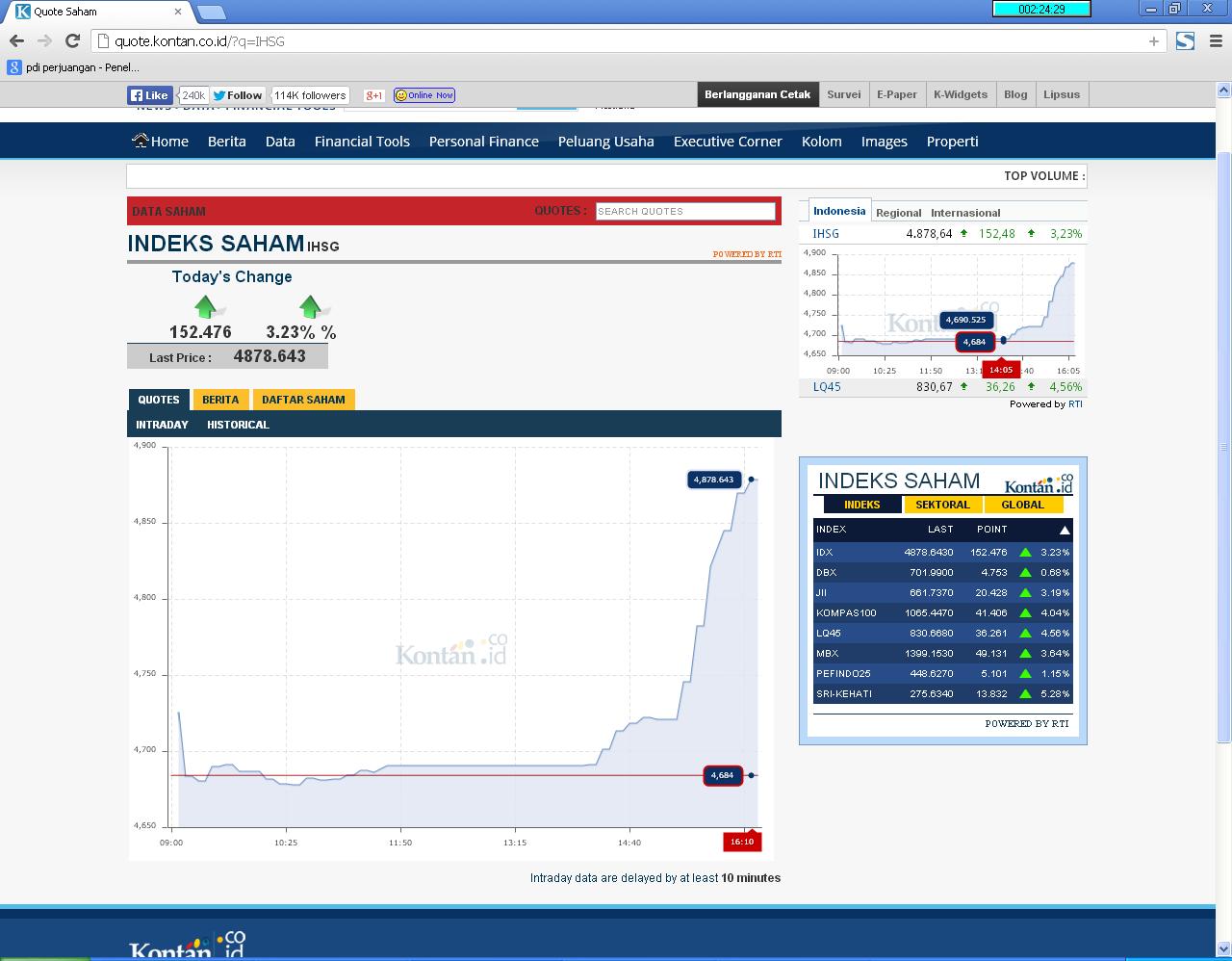Screen dimensions: 1232x961
Task: Click the LQ45 link in the market panel
Action: point(827,387)
